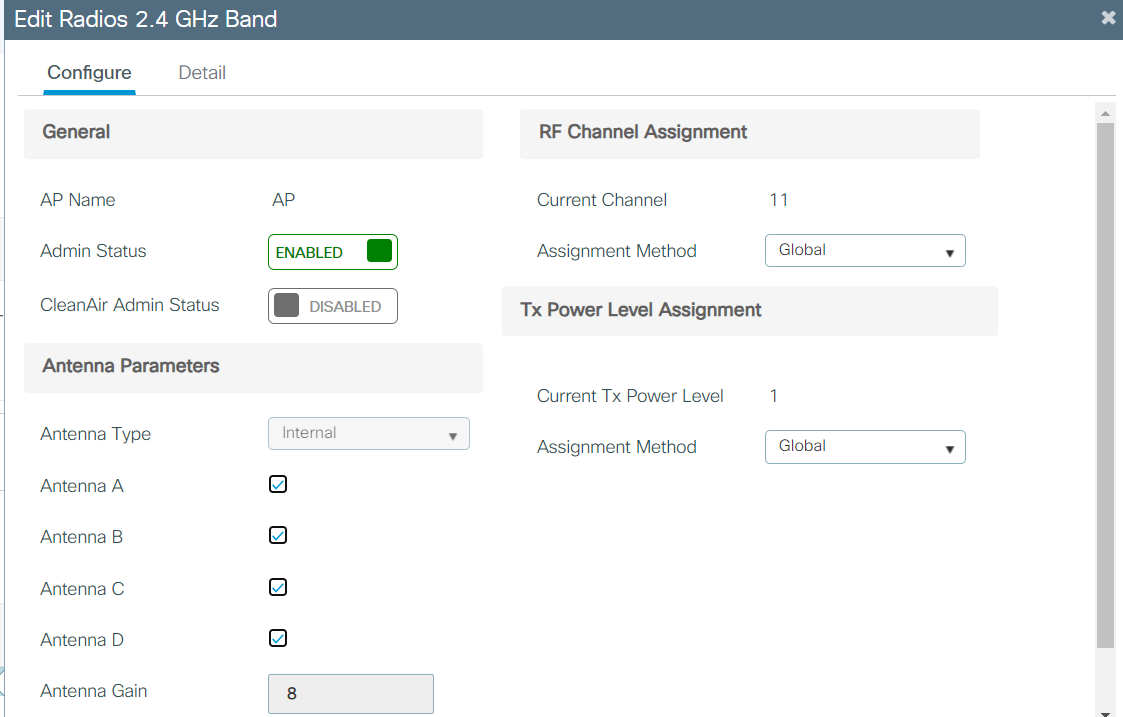Screen dimensions: 1123x717
Task: Open the Antenna Type dropdown
Action: pyautogui.click(x=368, y=434)
